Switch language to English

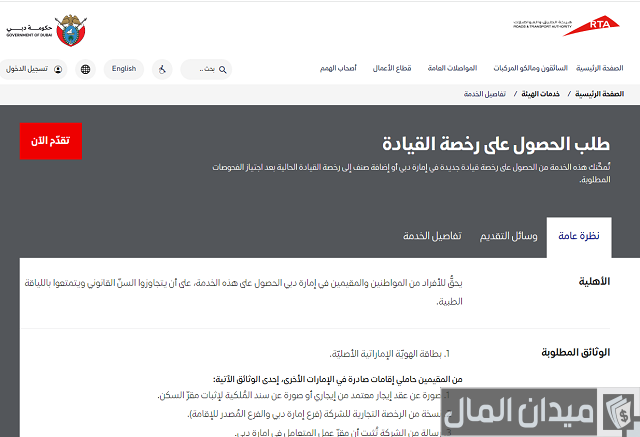click(124, 69)
